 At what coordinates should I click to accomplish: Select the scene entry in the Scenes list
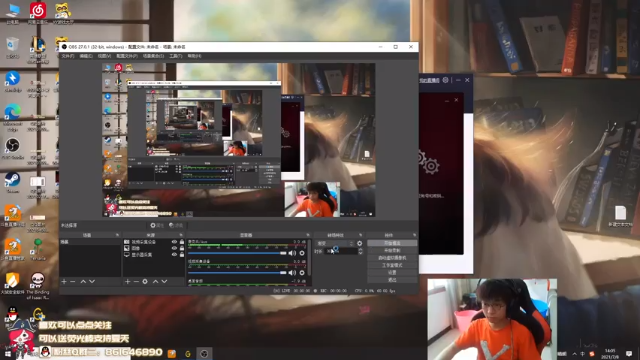[90, 242]
